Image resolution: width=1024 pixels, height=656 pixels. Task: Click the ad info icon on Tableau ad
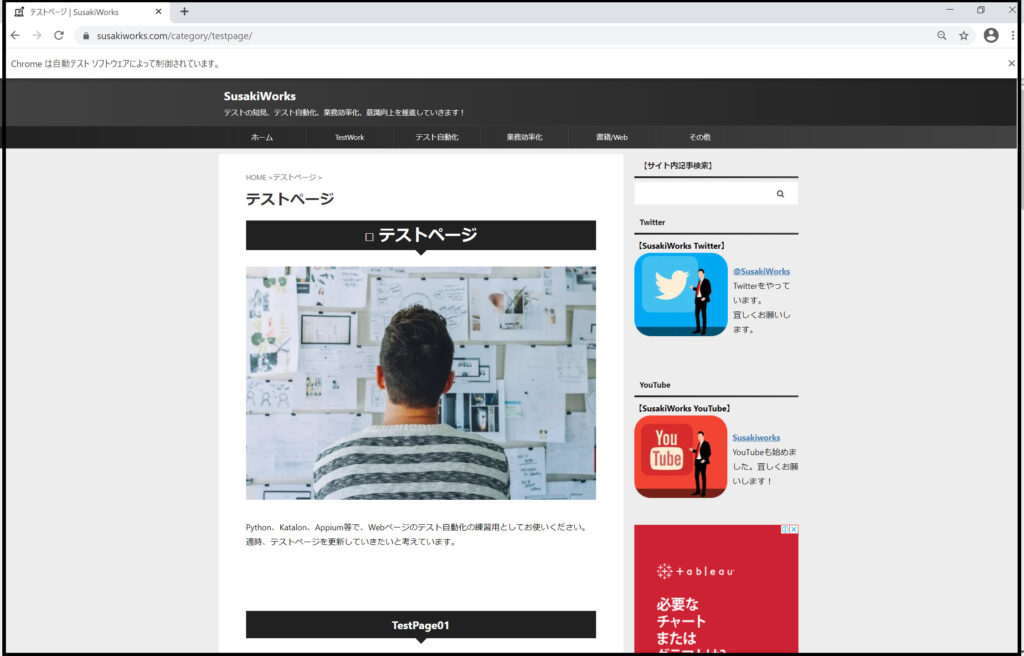pos(786,529)
